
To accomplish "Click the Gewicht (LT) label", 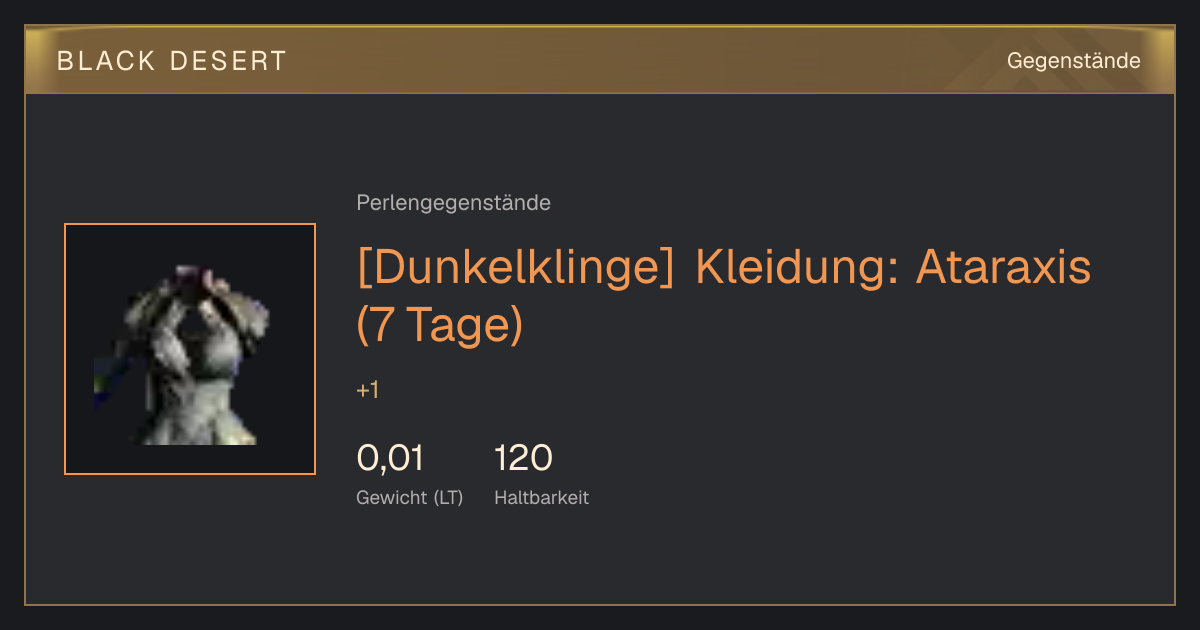I will [410, 497].
